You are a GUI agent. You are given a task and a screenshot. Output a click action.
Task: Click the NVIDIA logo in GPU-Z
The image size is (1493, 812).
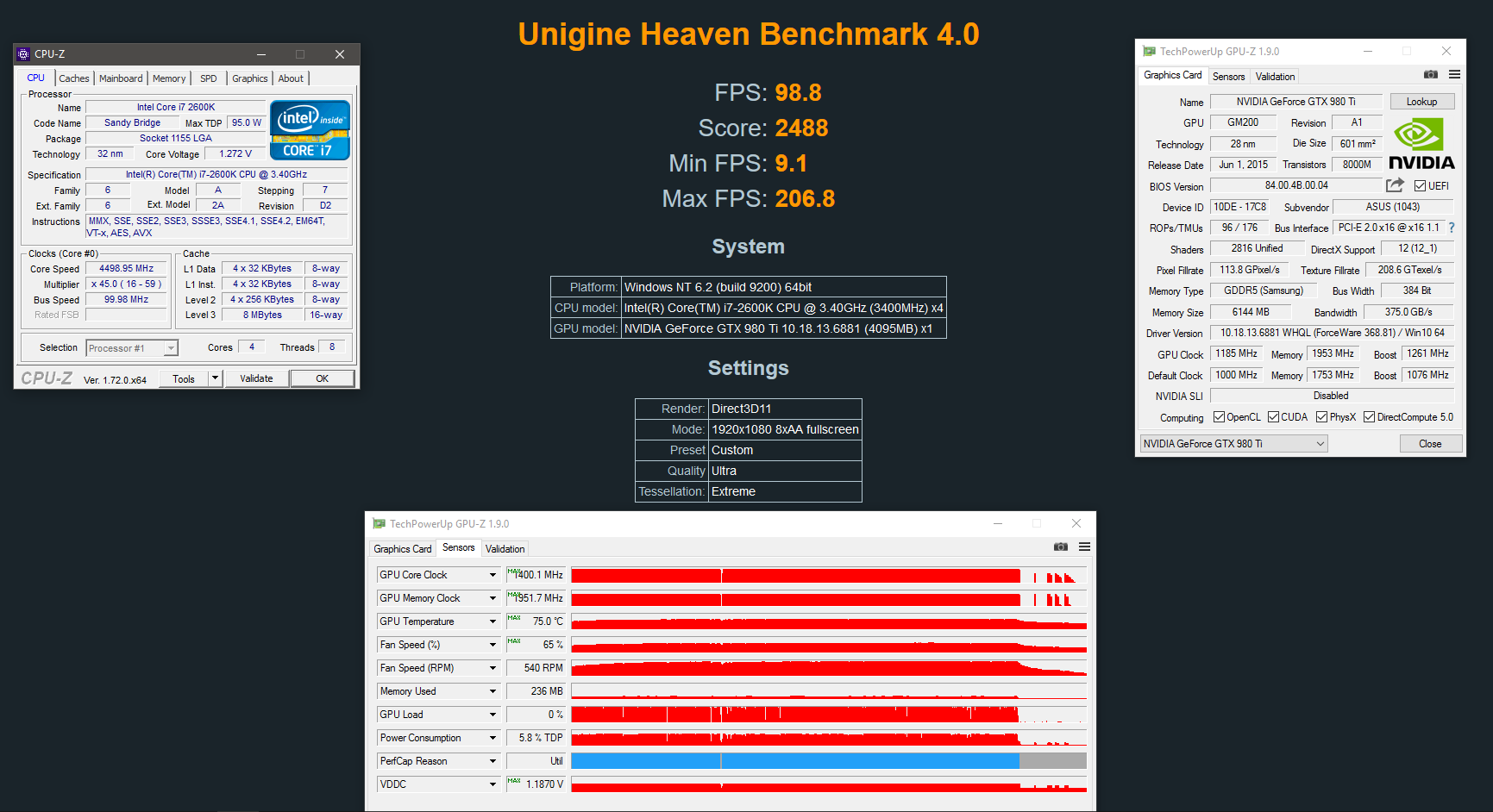coord(1421,144)
